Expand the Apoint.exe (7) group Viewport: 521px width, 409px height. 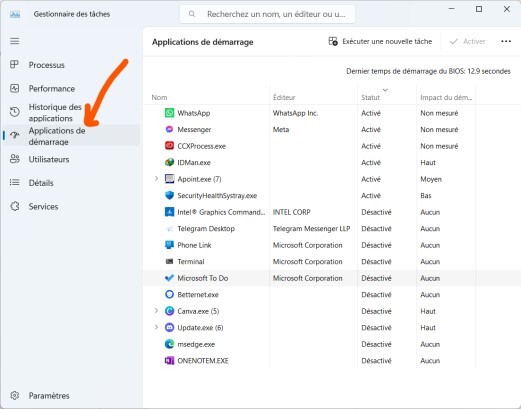tap(156, 179)
